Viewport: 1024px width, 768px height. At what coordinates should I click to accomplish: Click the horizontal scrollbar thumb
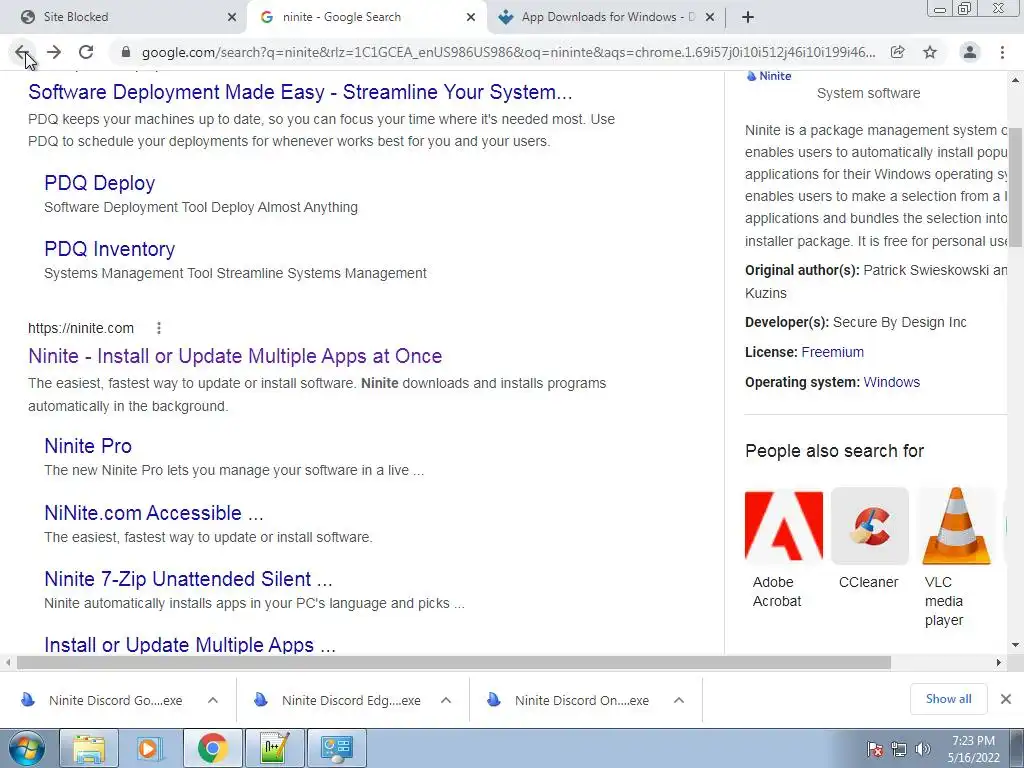[x=454, y=662]
